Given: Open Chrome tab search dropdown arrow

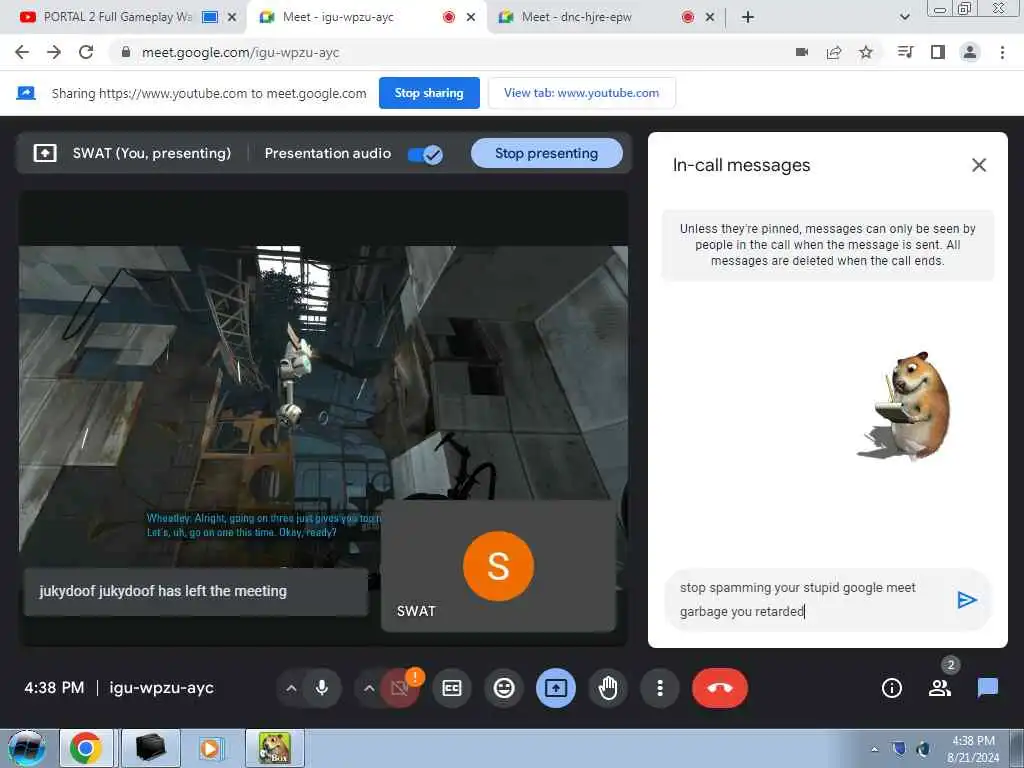Looking at the screenshot, I should 904,17.
